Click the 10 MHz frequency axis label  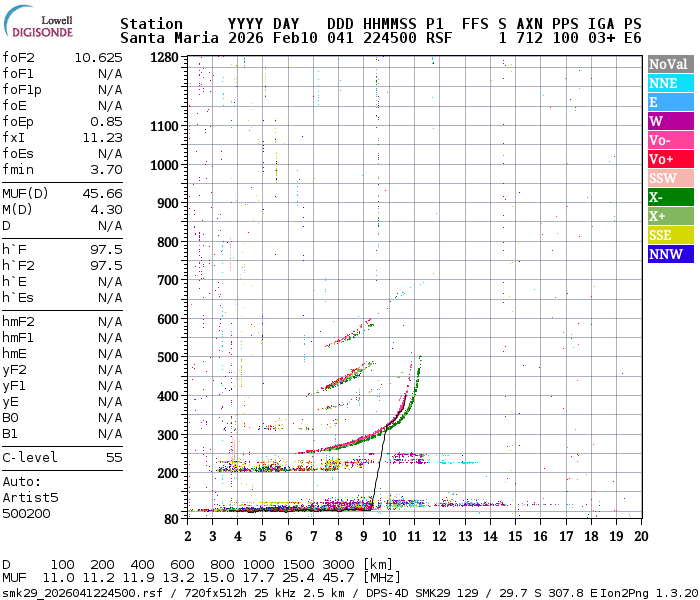[389, 536]
